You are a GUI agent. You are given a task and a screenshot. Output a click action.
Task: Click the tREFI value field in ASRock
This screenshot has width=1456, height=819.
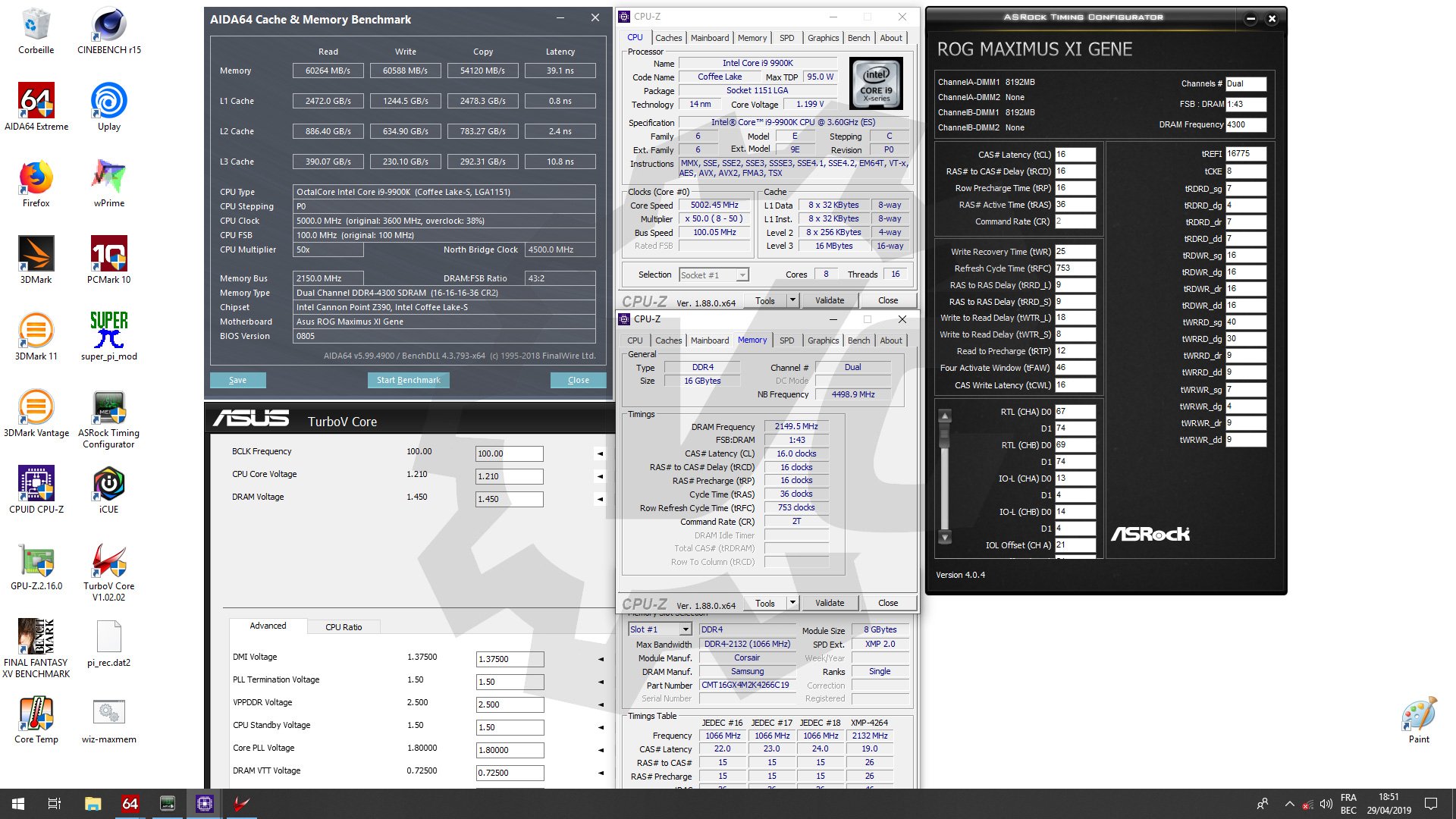click(x=1246, y=153)
